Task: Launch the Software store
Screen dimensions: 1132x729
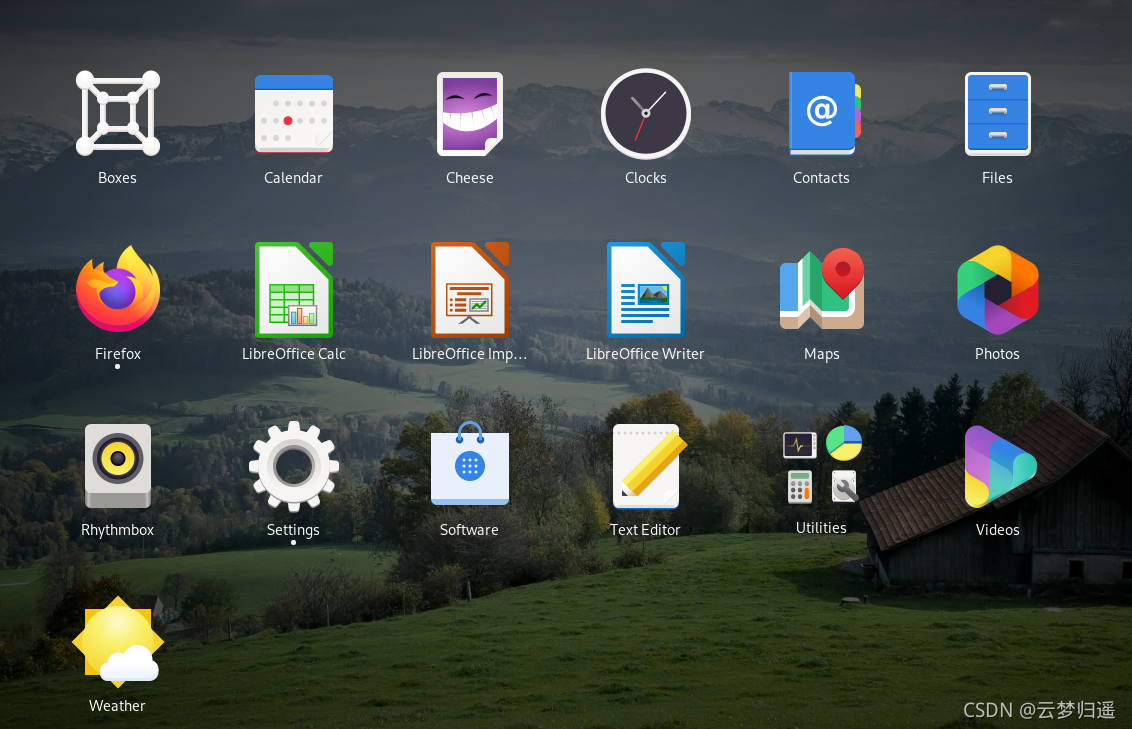Action: point(470,464)
